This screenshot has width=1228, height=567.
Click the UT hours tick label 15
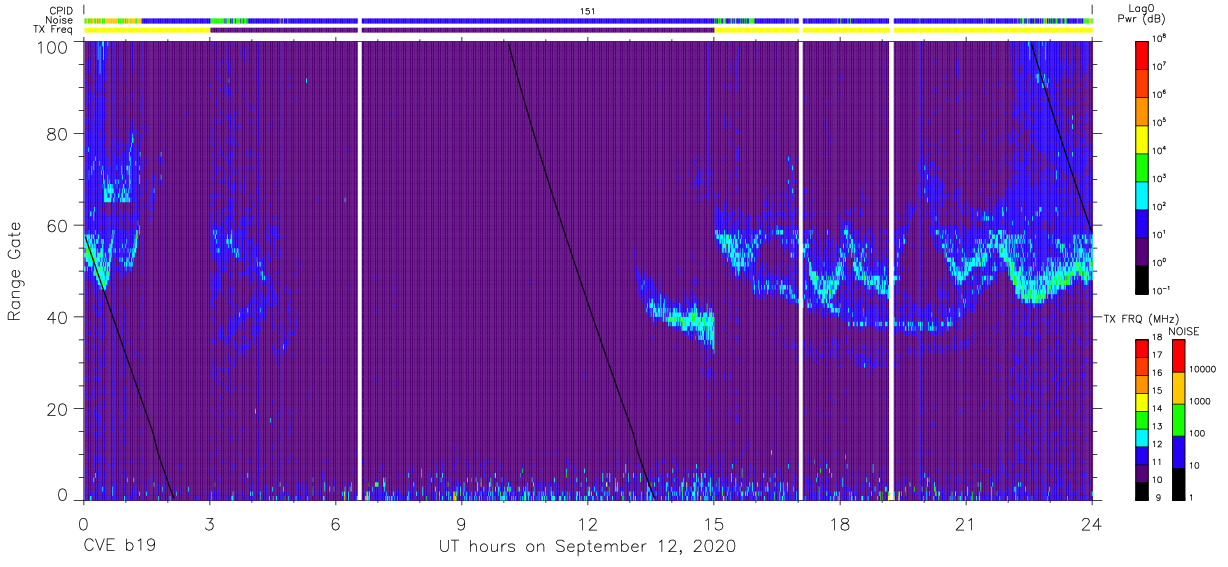[x=714, y=523]
